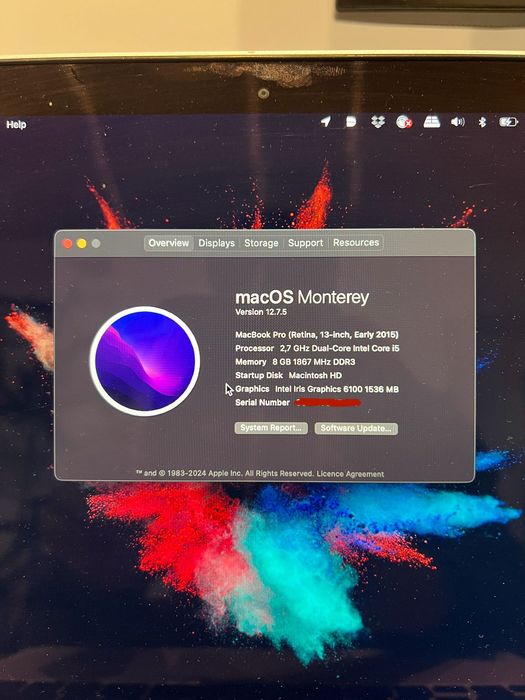The width and height of the screenshot is (525, 700).
Task: Click the macOS Monterey title text
Action: [x=302, y=297]
